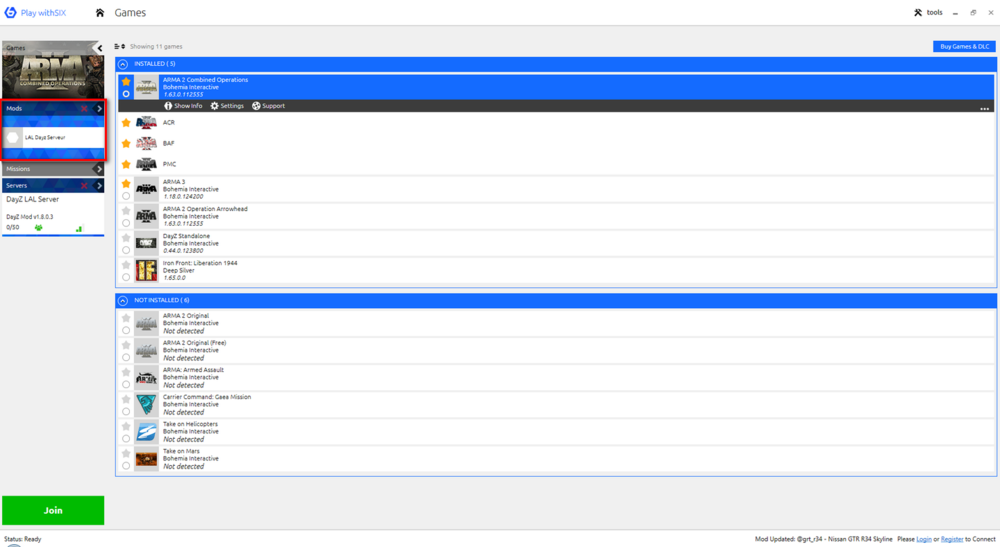This screenshot has width=1000, height=547.
Task: Open the Mods section header
Action: [53, 108]
